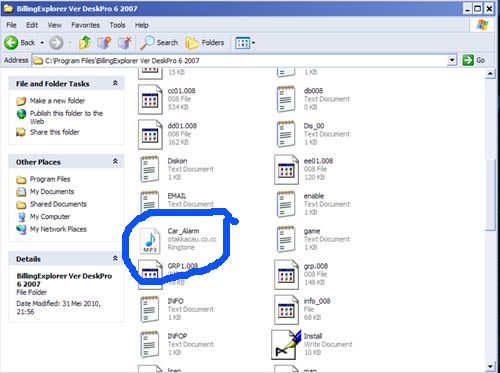500x373 pixels.
Task: Click the grey Forward arrow button
Action: 56,43
